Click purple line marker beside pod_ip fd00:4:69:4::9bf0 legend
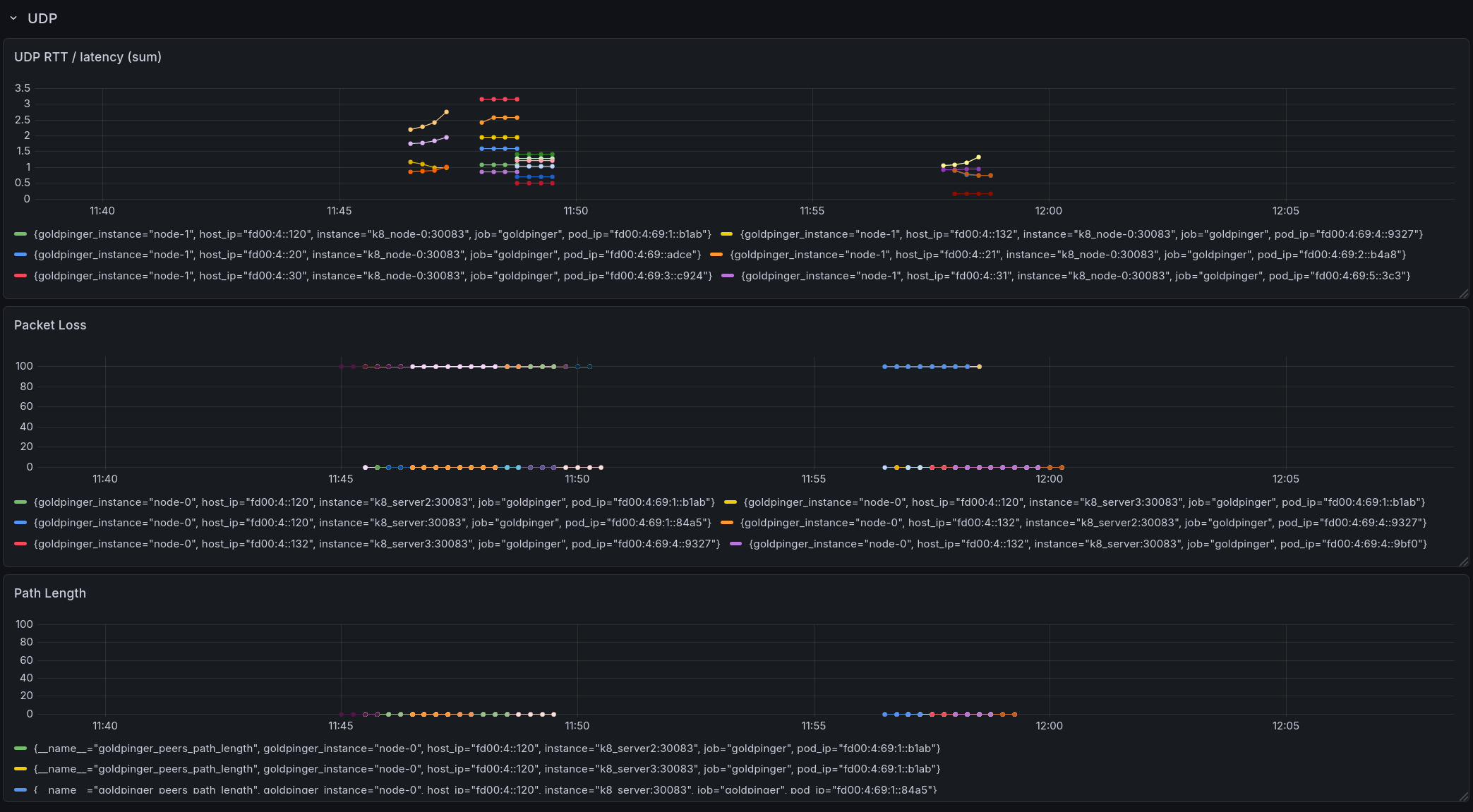Image resolution: width=1473 pixels, height=812 pixels. [734, 543]
